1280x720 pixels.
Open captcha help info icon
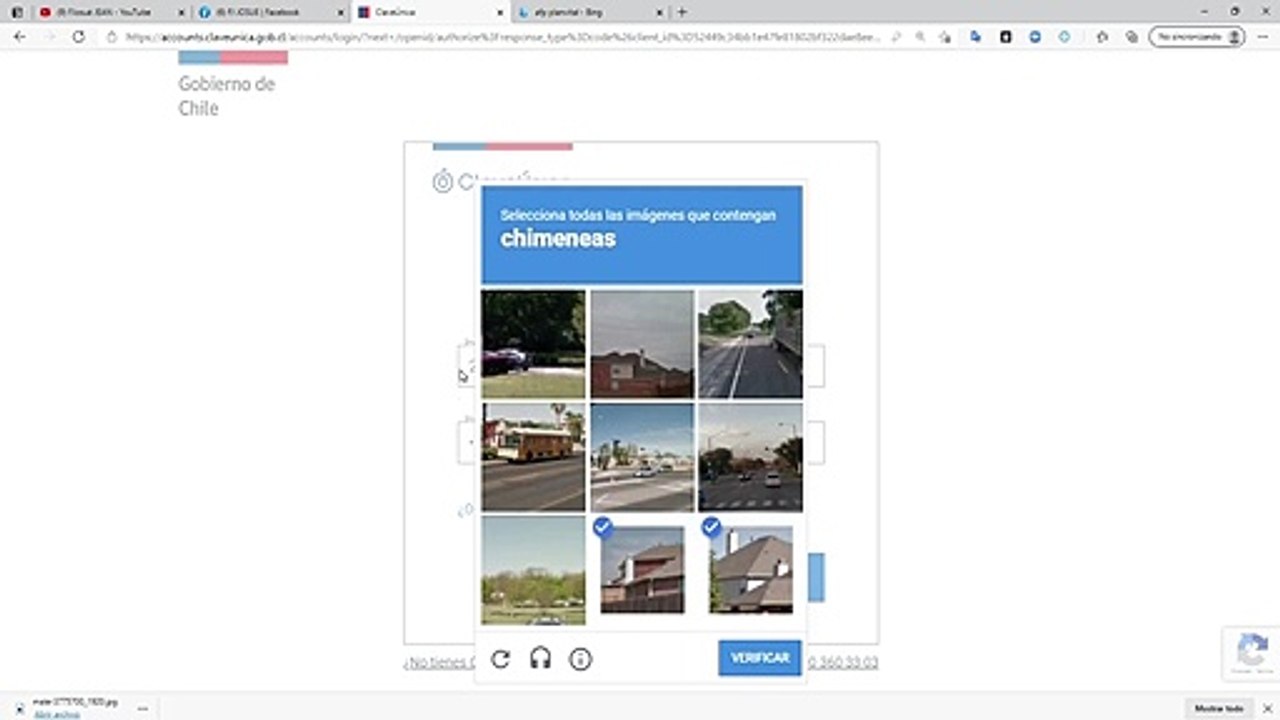(580, 659)
